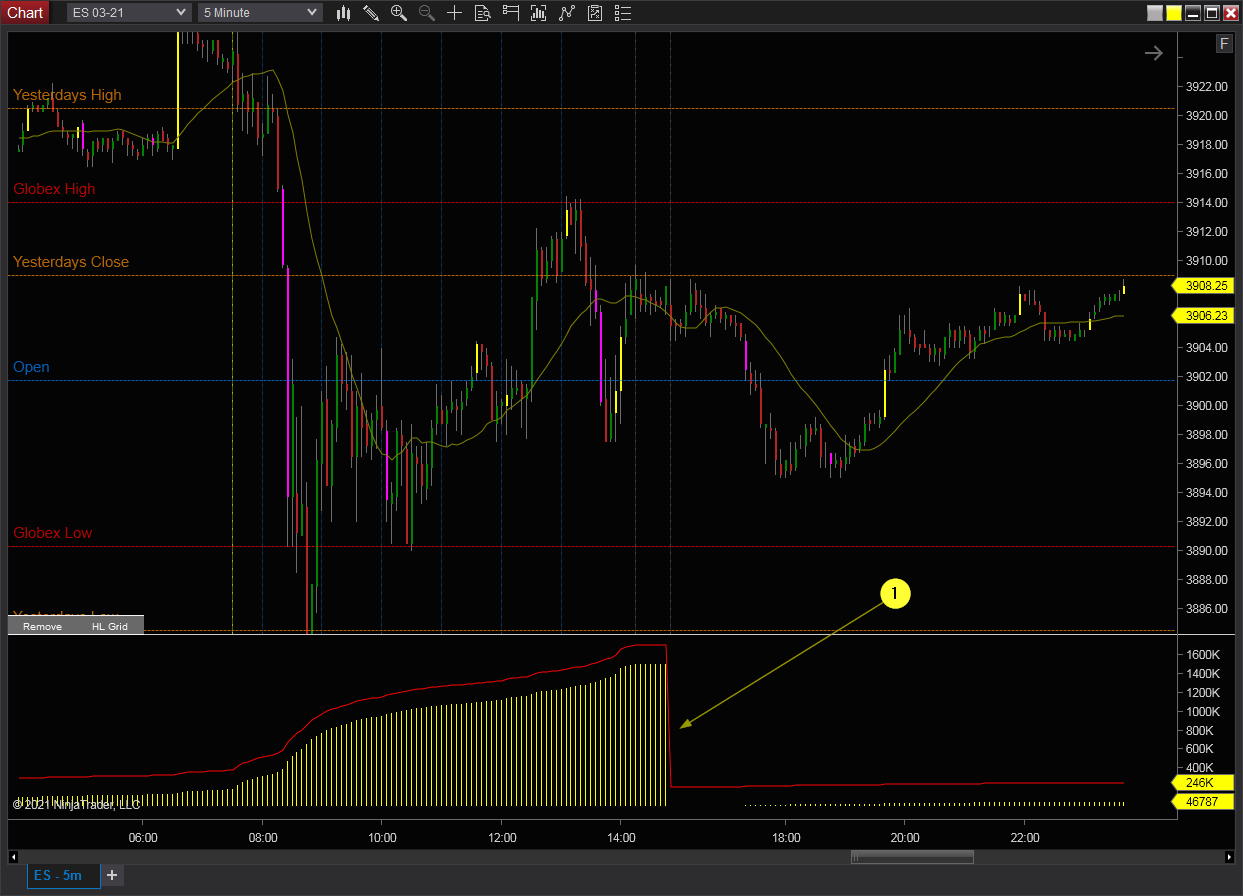Viewport: 1243px width, 896px height.
Task: Click the HL Grid button
Action: coord(110,626)
